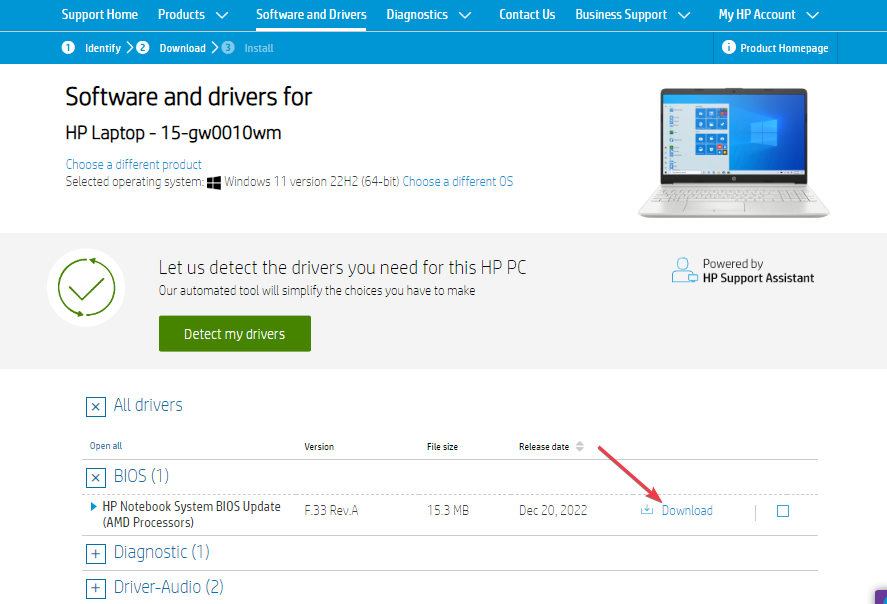The height and width of the screenshot is (604, 887).
Task: Go to the Download step
Action: tap(182, 48)
